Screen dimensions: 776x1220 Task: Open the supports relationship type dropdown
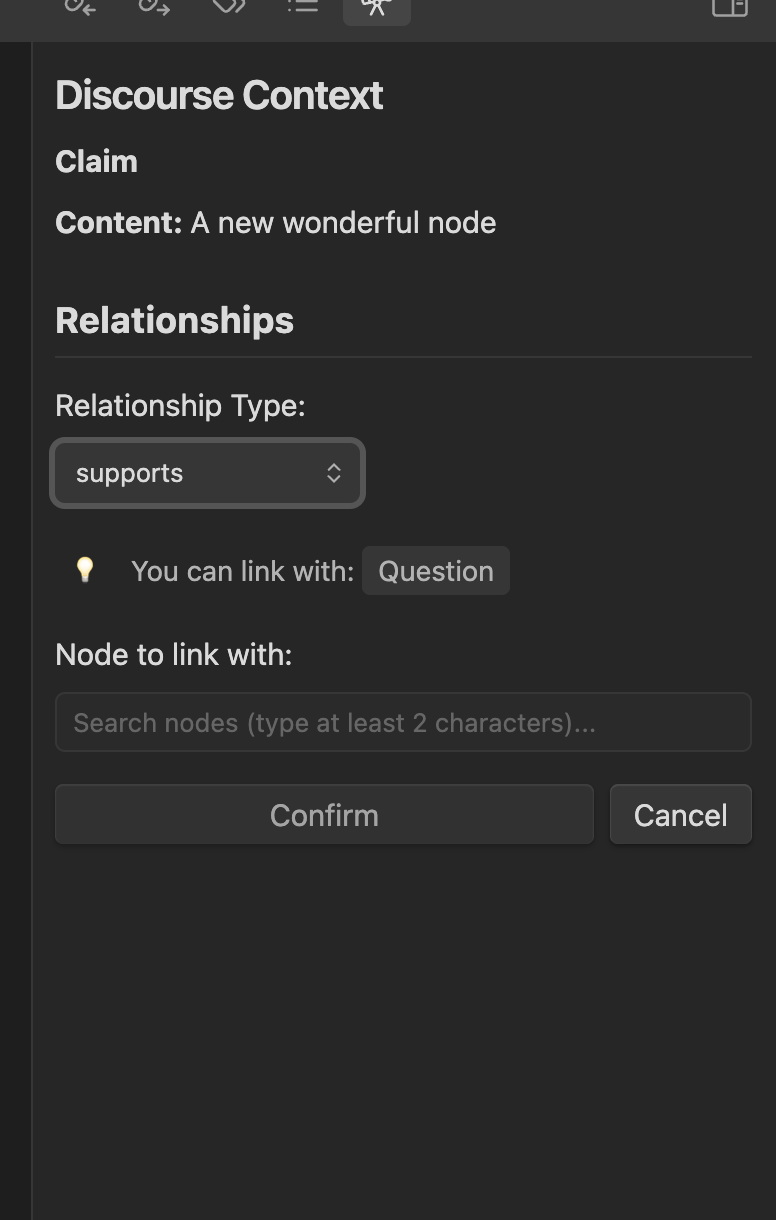(207, 473)
